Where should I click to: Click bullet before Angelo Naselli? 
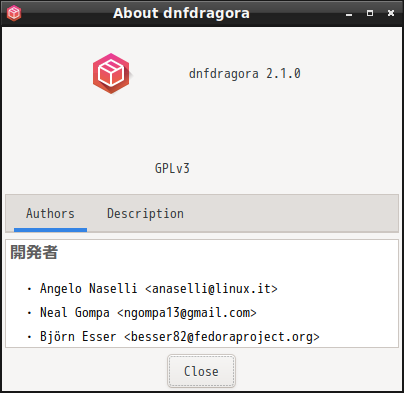pos(29,289)
